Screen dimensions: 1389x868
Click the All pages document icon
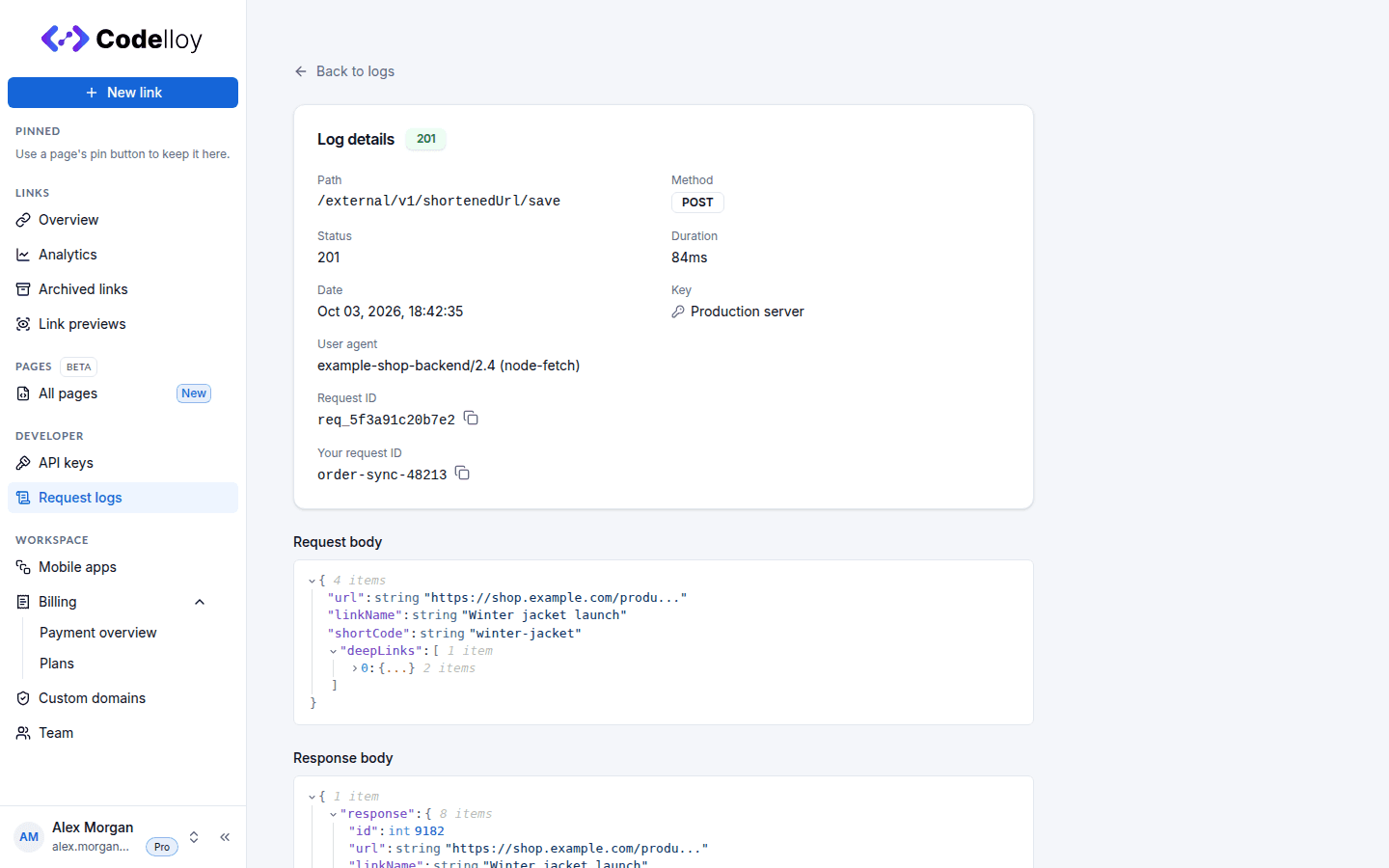coord(23,393)
